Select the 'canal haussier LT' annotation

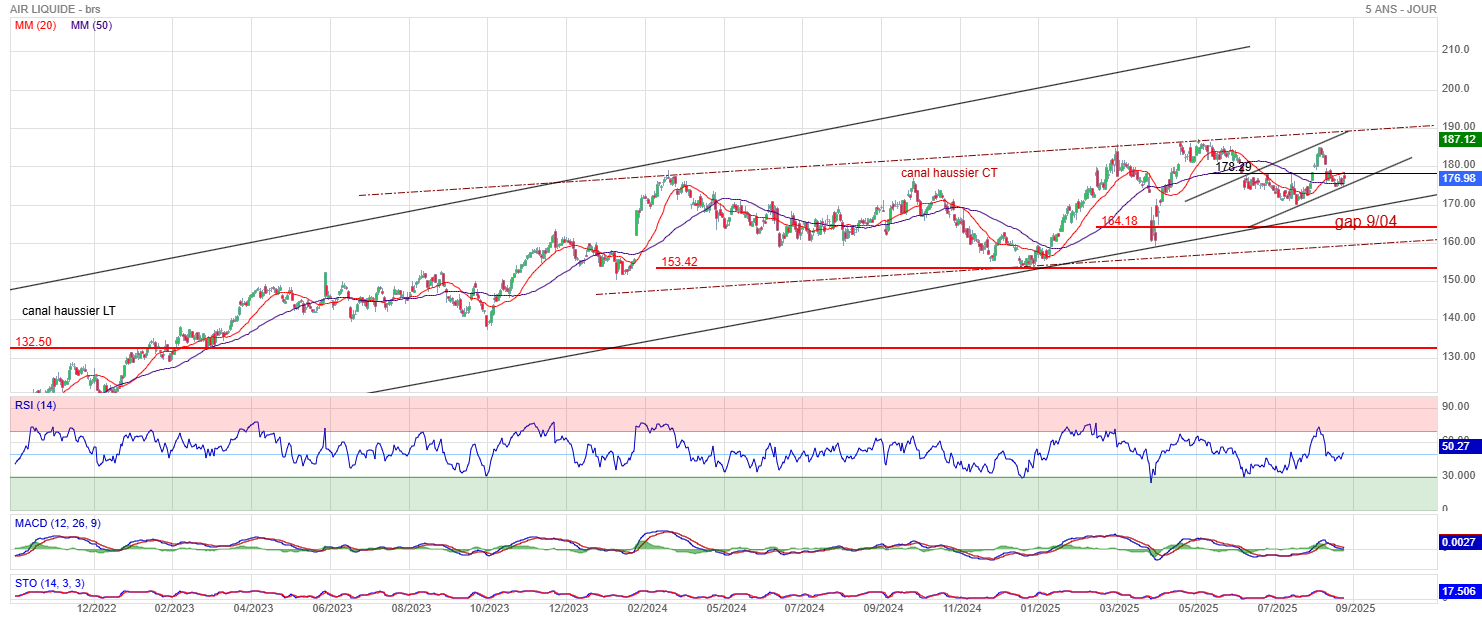pyautogui.click(x=68, y=311)
